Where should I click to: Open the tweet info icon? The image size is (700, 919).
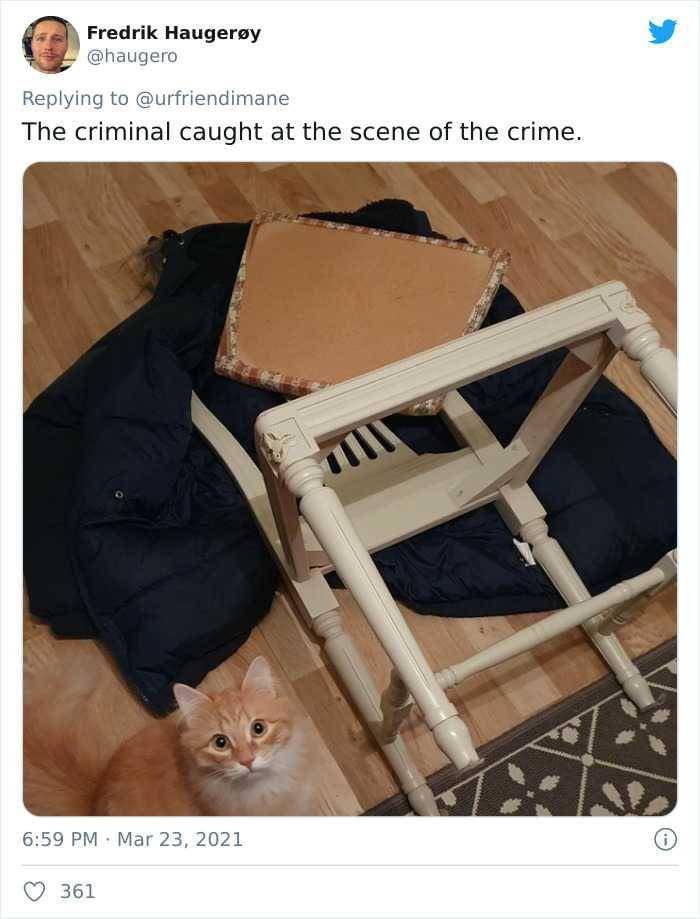[x=665, y=839]
